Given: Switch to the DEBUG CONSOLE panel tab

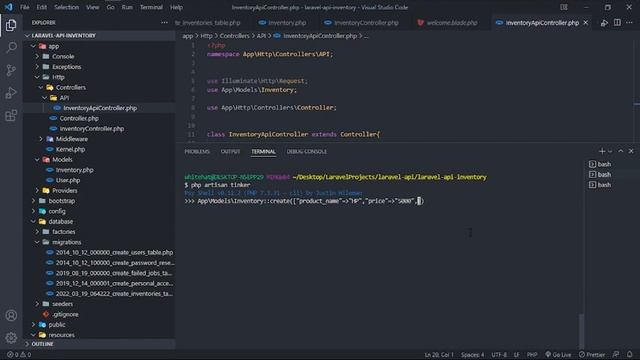Looking at the screenshot, I should pos(307,151).
